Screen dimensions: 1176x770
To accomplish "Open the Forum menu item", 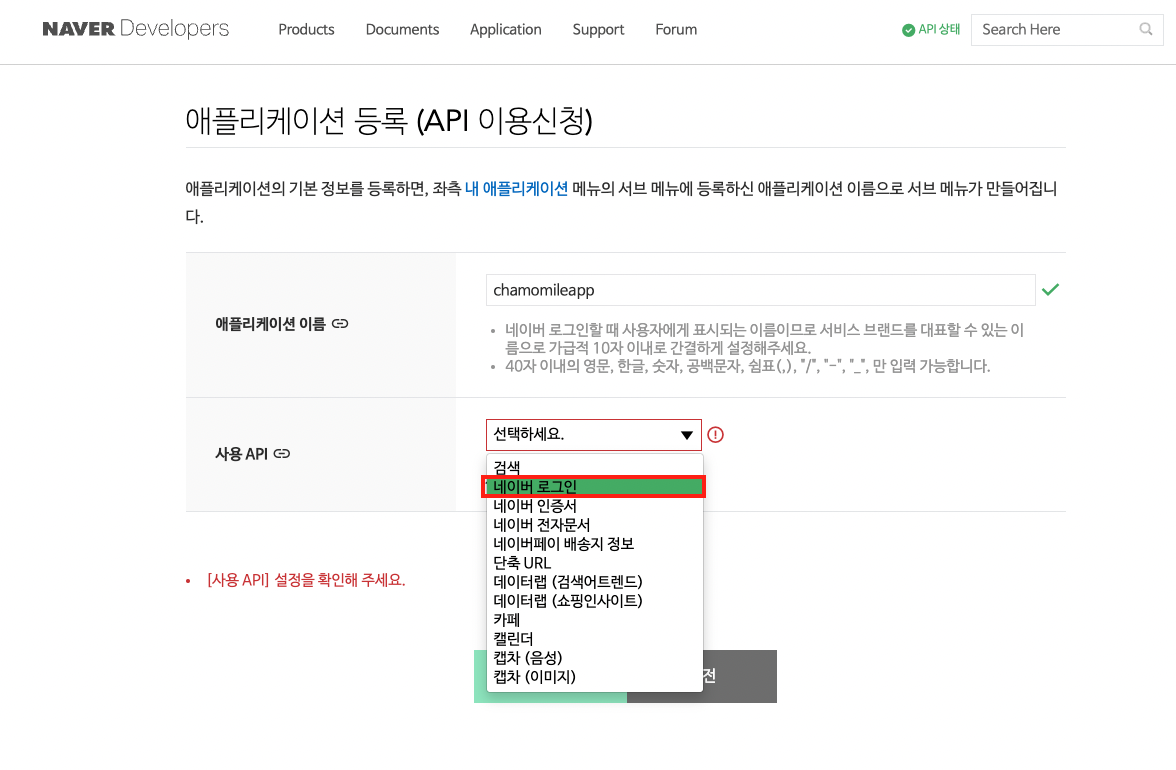I will (x=676, y=29).
